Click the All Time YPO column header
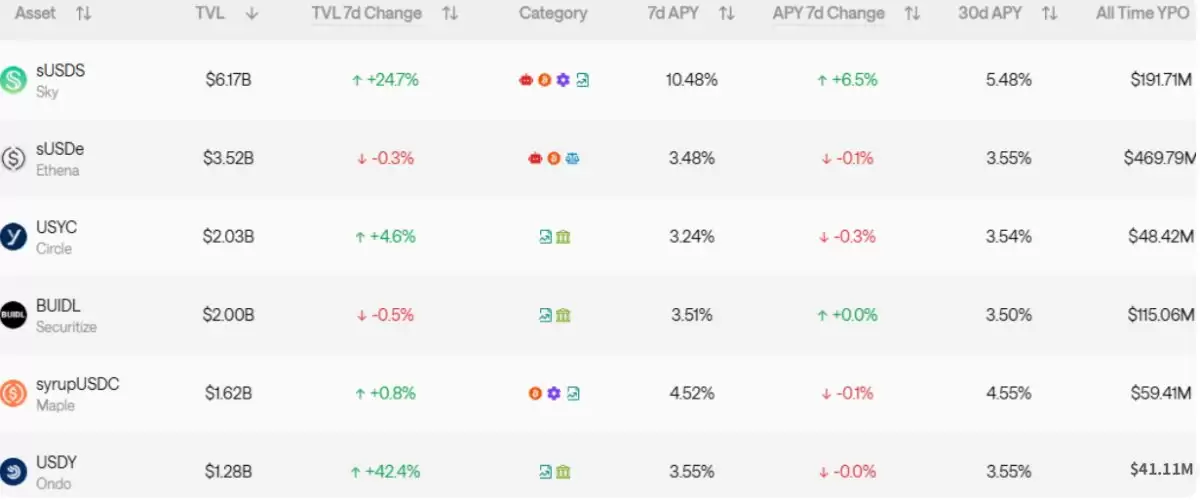The image size is (1200, 500). 1142,14
